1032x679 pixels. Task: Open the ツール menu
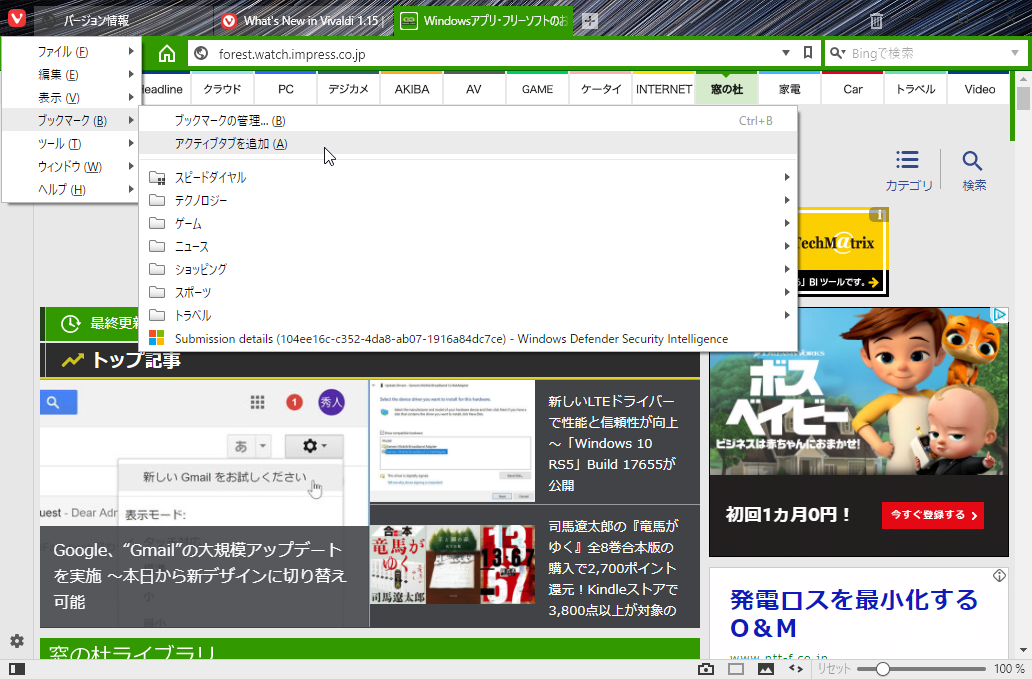click(70, 143)
